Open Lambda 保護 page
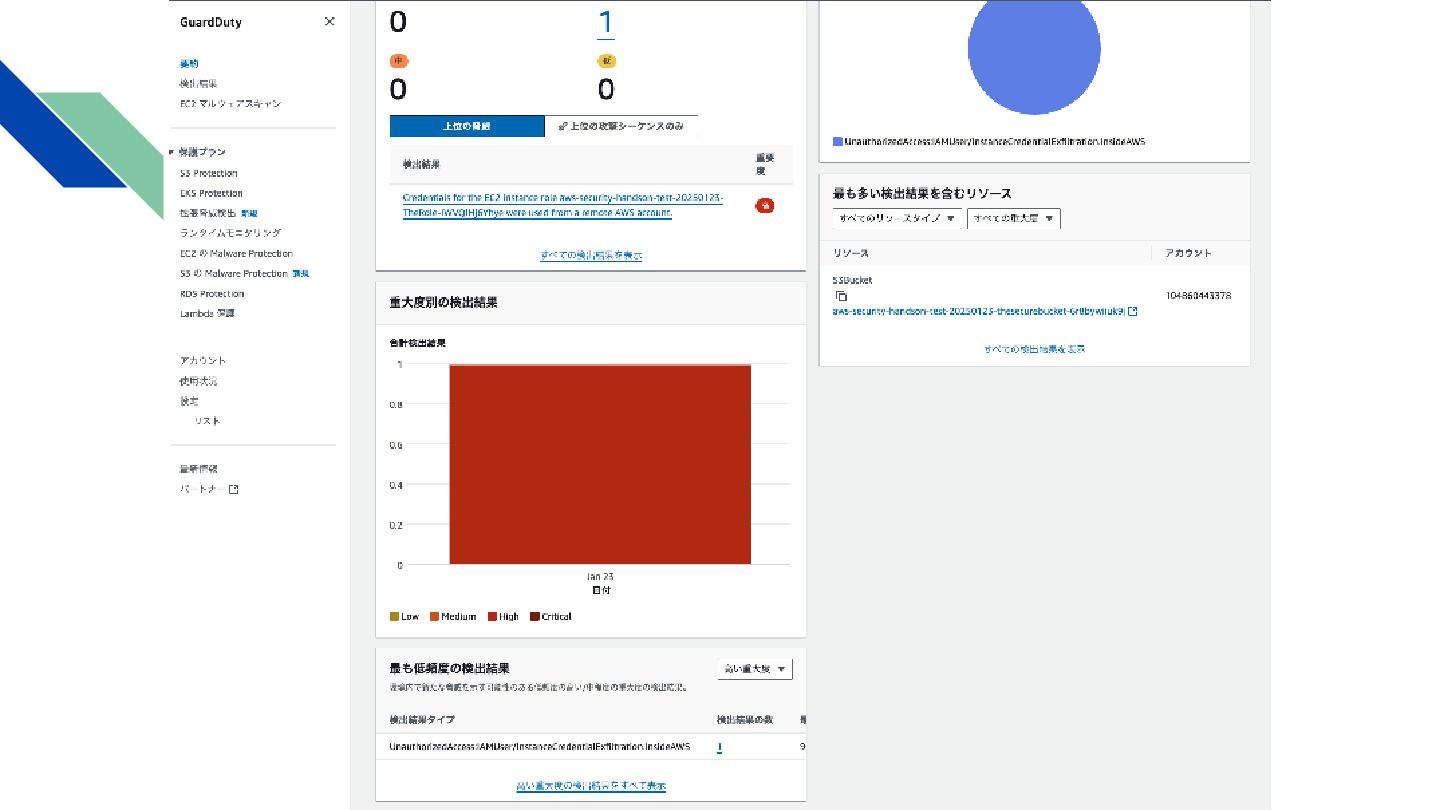This screenshot has height=810, width=1440. click(x=207, y=313)
